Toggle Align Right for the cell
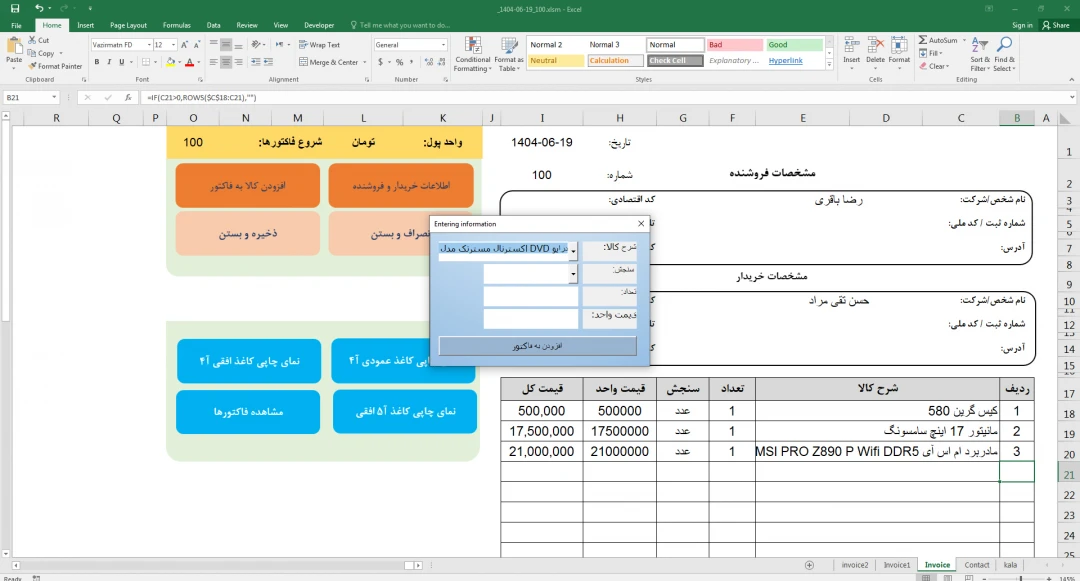The height and width of the screenshot is (581, 1080). coord(238,62)
